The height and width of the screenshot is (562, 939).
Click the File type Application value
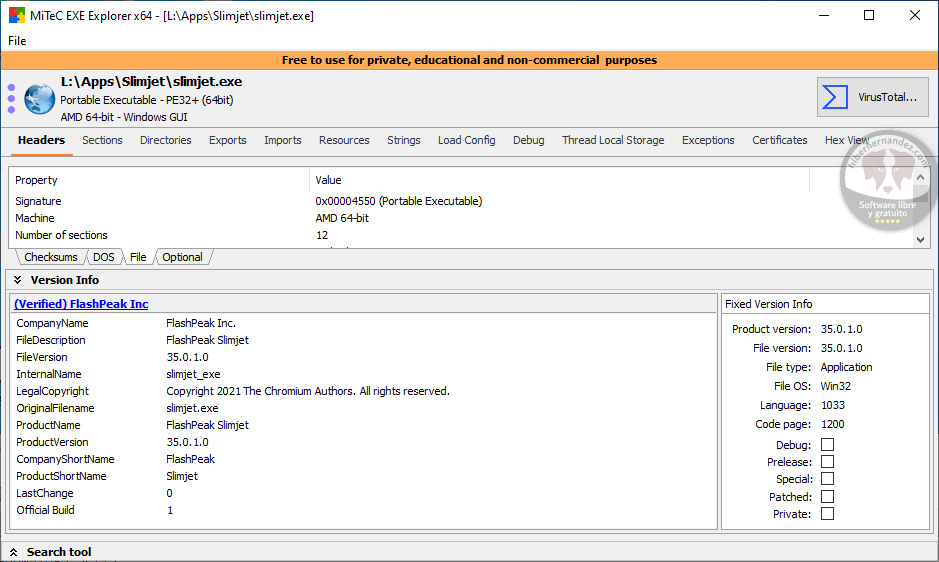pyautogui.click(x=846, y=367)
